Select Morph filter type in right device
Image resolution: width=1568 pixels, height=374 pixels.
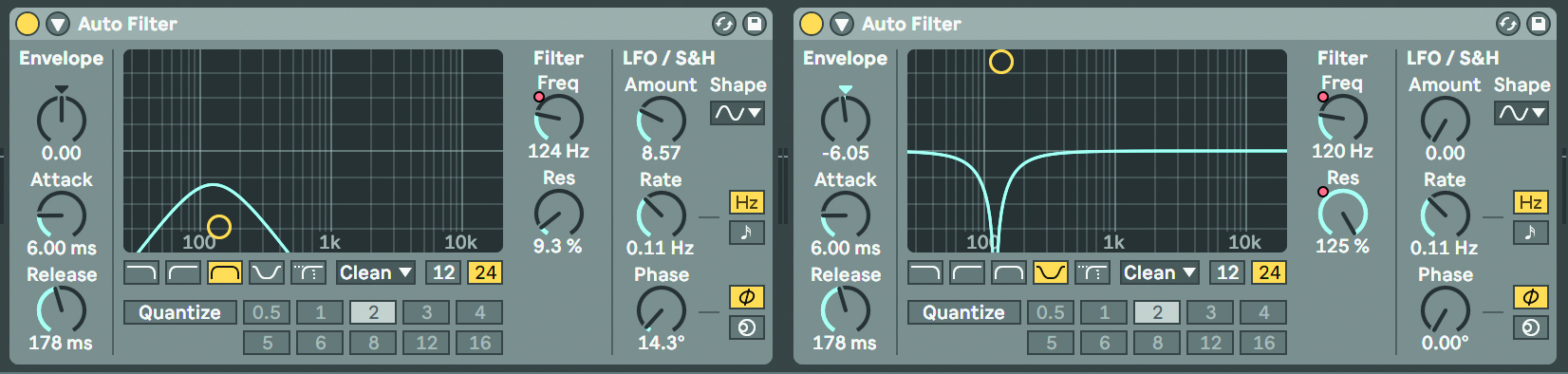click(x=1092, y=273)
